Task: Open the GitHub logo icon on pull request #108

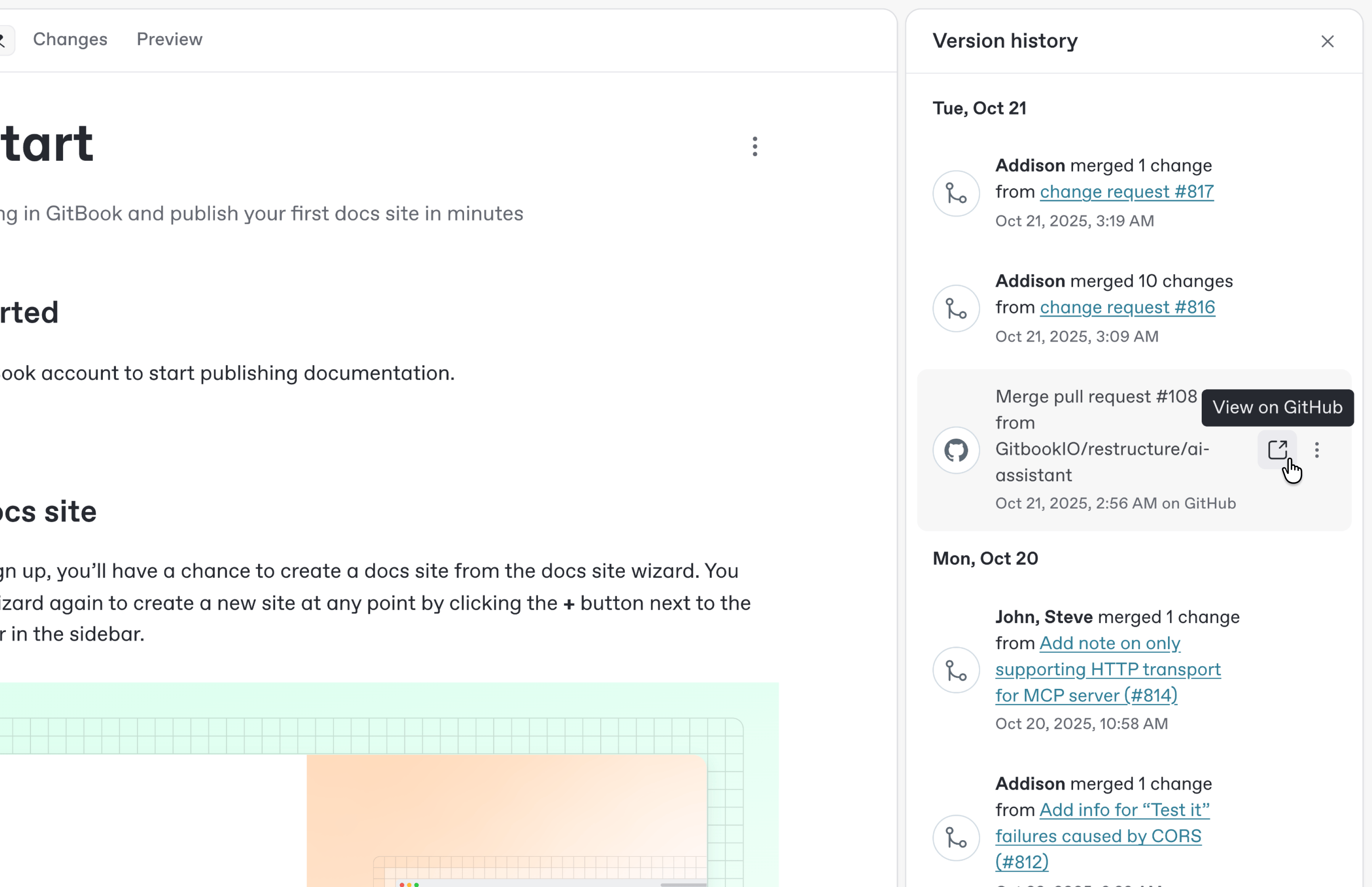Action: pyautogui.click(x=955, y=450)
